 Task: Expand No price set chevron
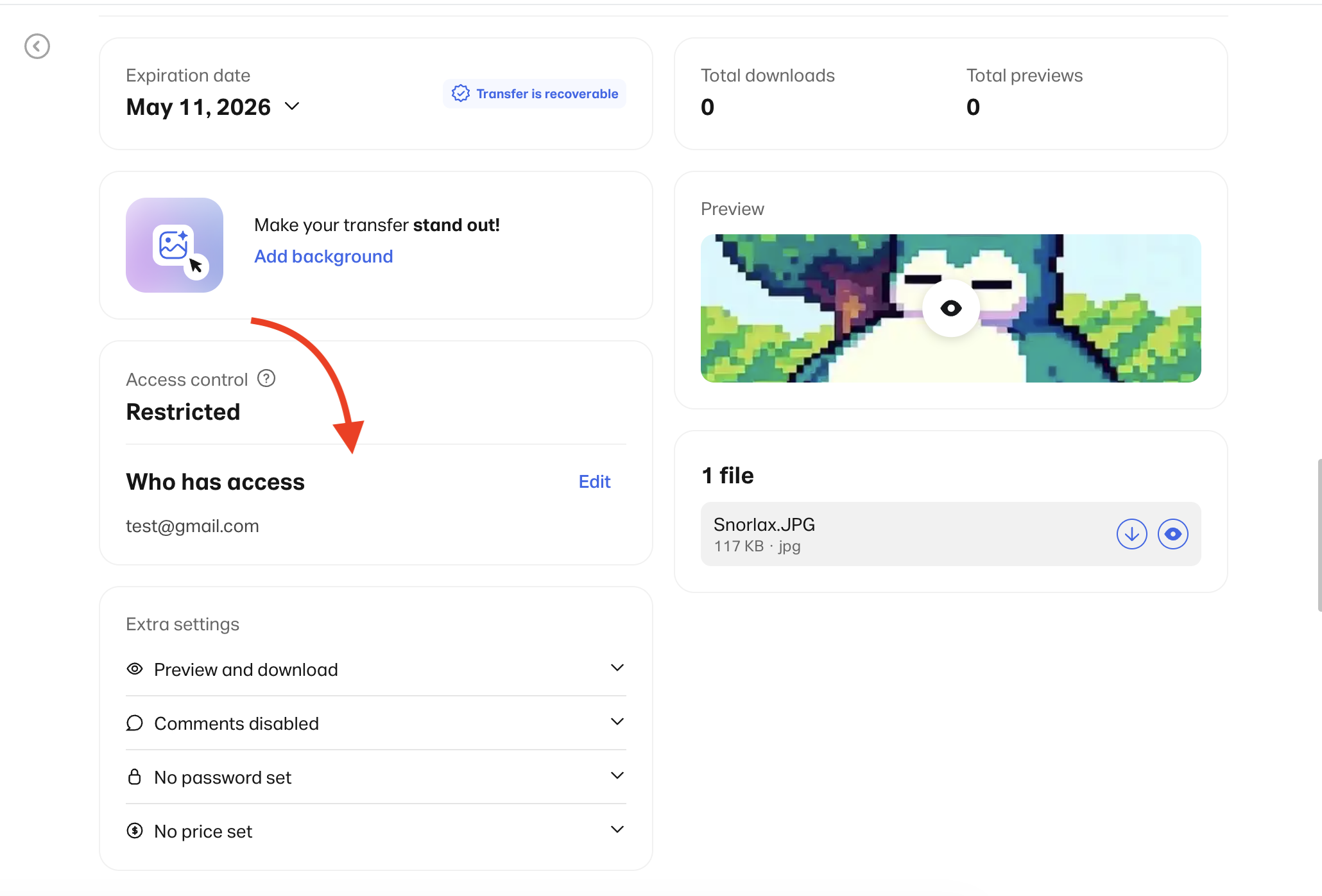617,830
